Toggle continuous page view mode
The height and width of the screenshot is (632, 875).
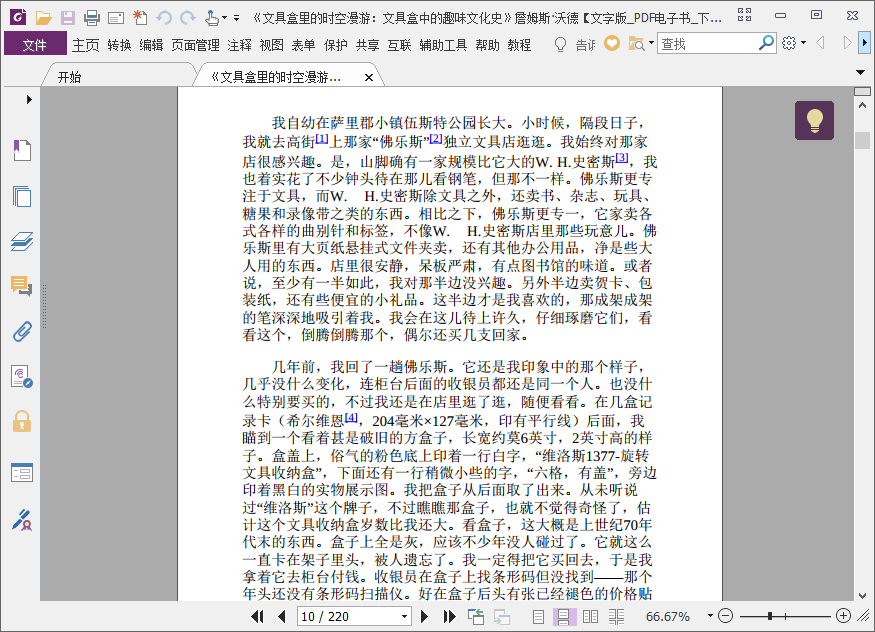pyautogui.click(x=564, y=616)
